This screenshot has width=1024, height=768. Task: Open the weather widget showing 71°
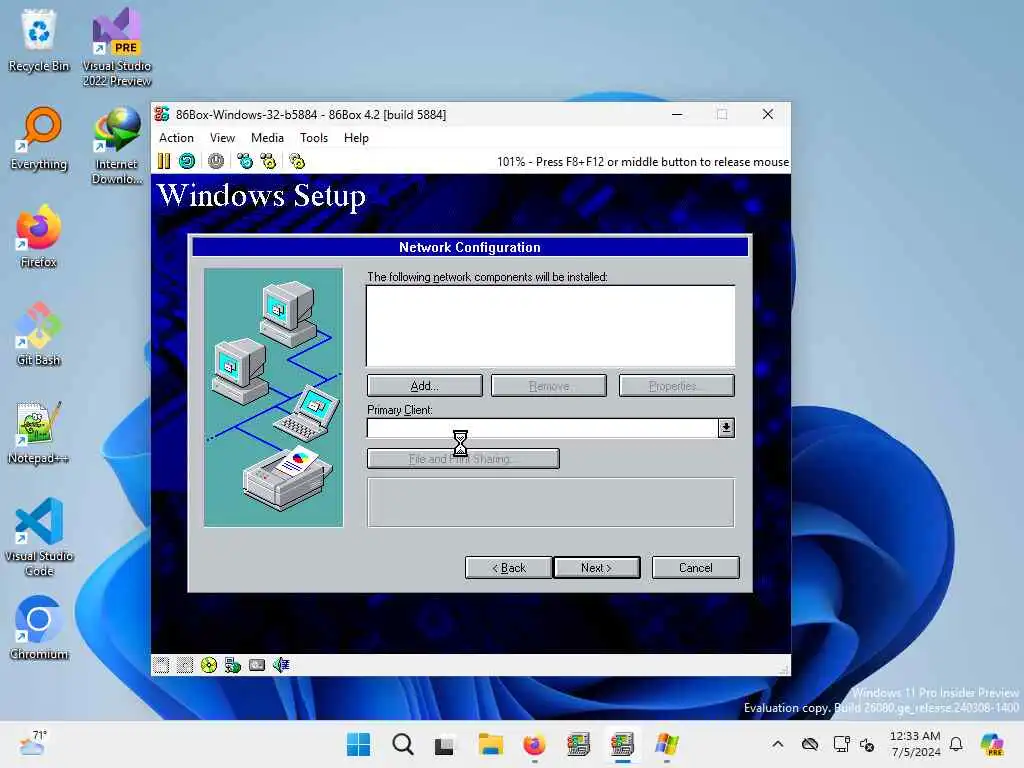click(x=32, y=743)
